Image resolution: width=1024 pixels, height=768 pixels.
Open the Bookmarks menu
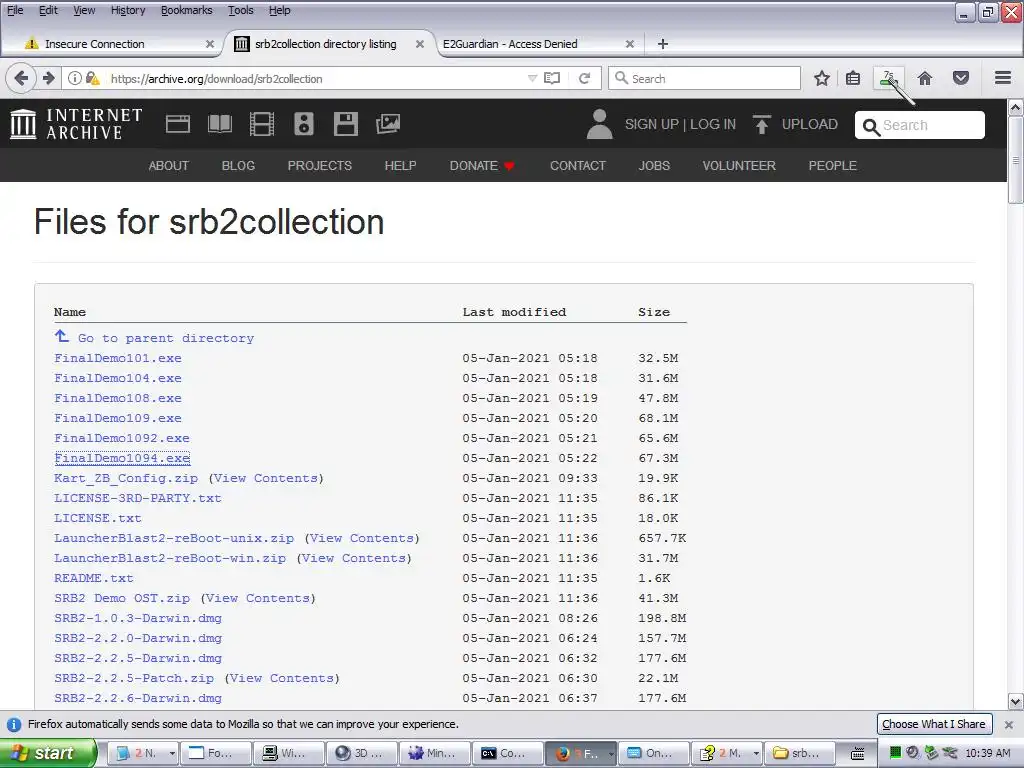click(x=186, y=10)
